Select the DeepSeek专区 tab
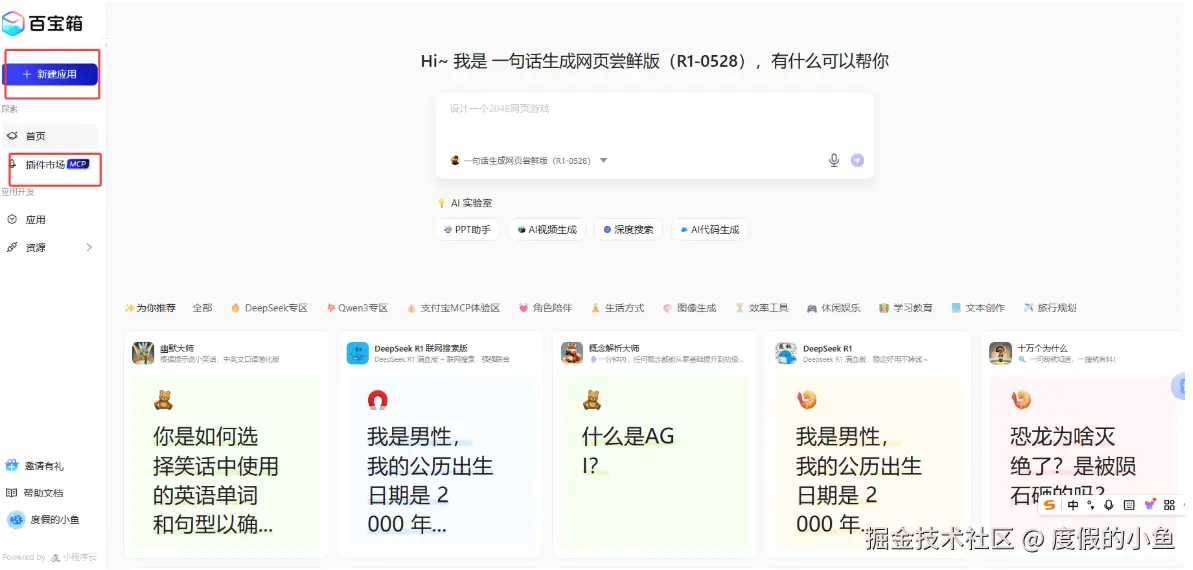This screenshot has width=1193, height=570. coord(269,308)
